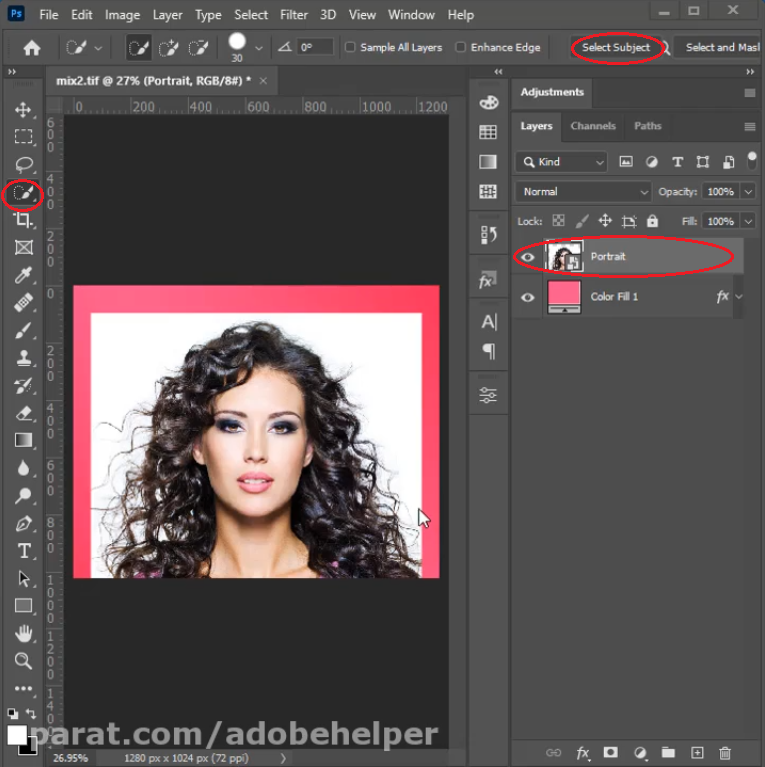This screenshot has width=765, height=767.
Task: Enable Sample All Layers checkbox
Action: coord(350,47)
